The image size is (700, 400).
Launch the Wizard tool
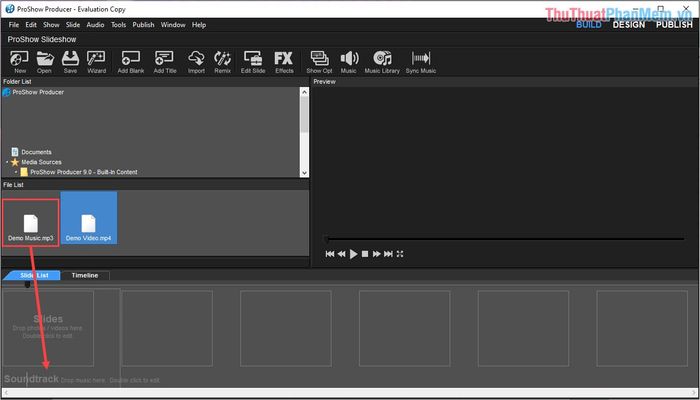coord(96,62)
